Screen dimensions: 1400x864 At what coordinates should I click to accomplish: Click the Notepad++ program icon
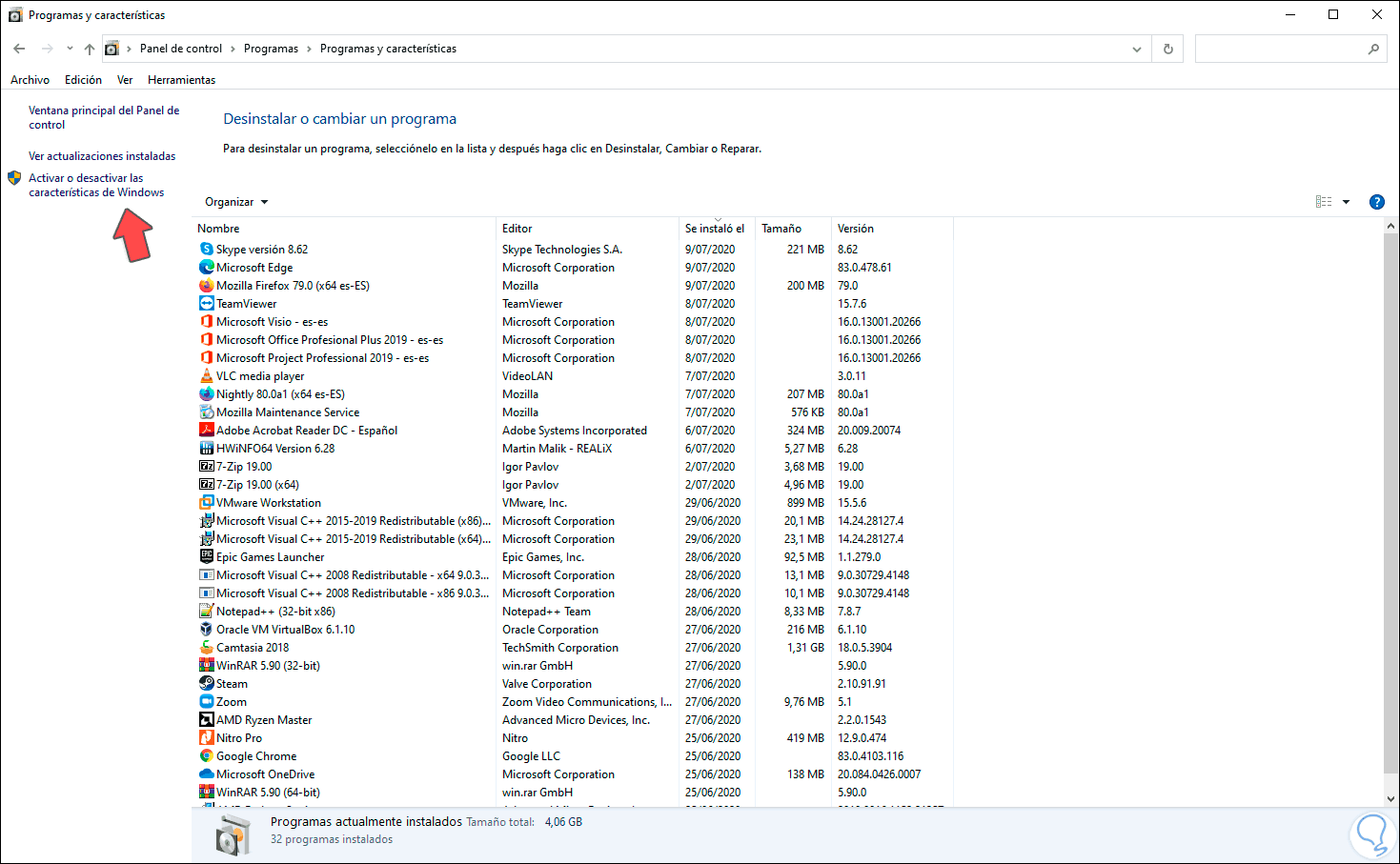coord(207,612)
